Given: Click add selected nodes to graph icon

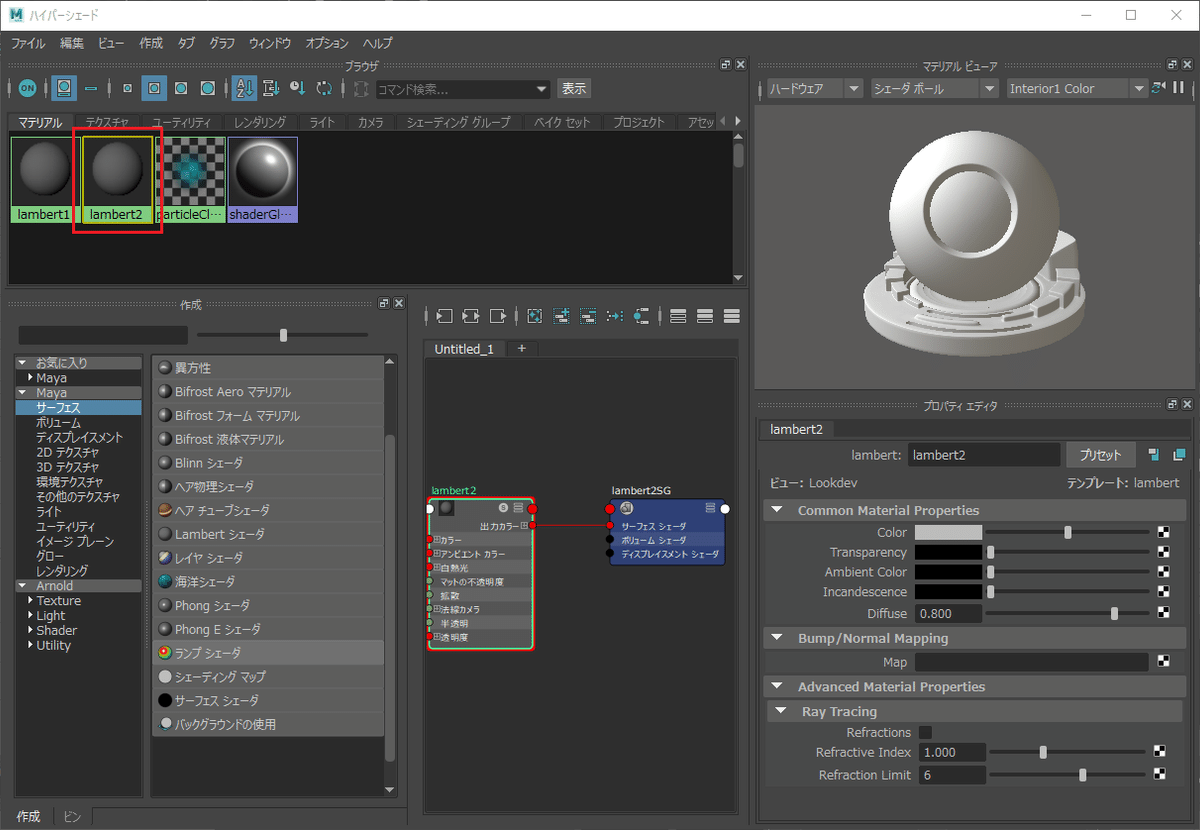Looking at the screenshot, I should coord(561,316).
